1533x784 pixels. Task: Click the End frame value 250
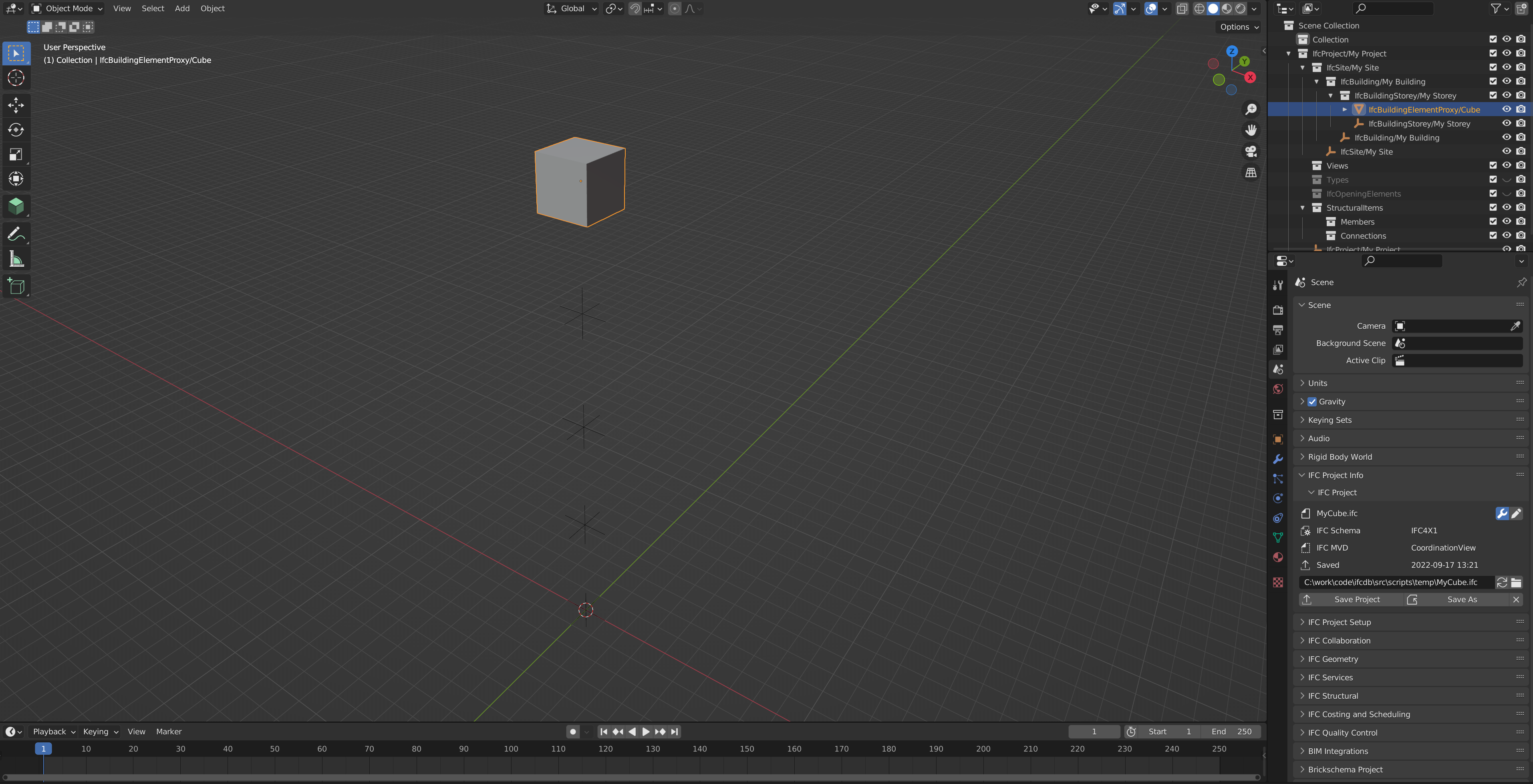point(1231,732)
